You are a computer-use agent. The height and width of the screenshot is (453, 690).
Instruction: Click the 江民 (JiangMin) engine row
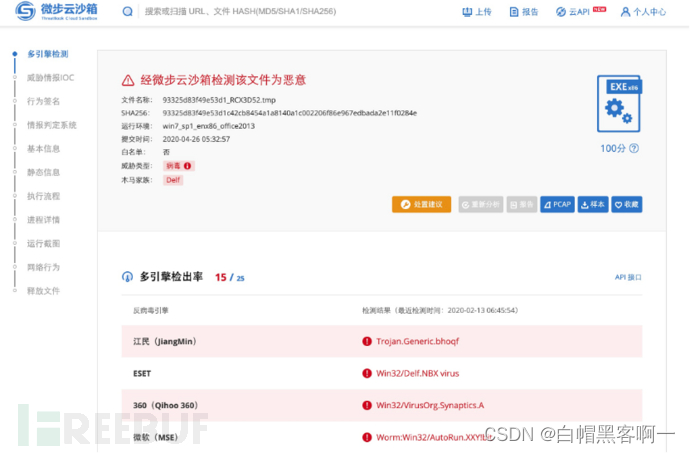coord(382,341)
